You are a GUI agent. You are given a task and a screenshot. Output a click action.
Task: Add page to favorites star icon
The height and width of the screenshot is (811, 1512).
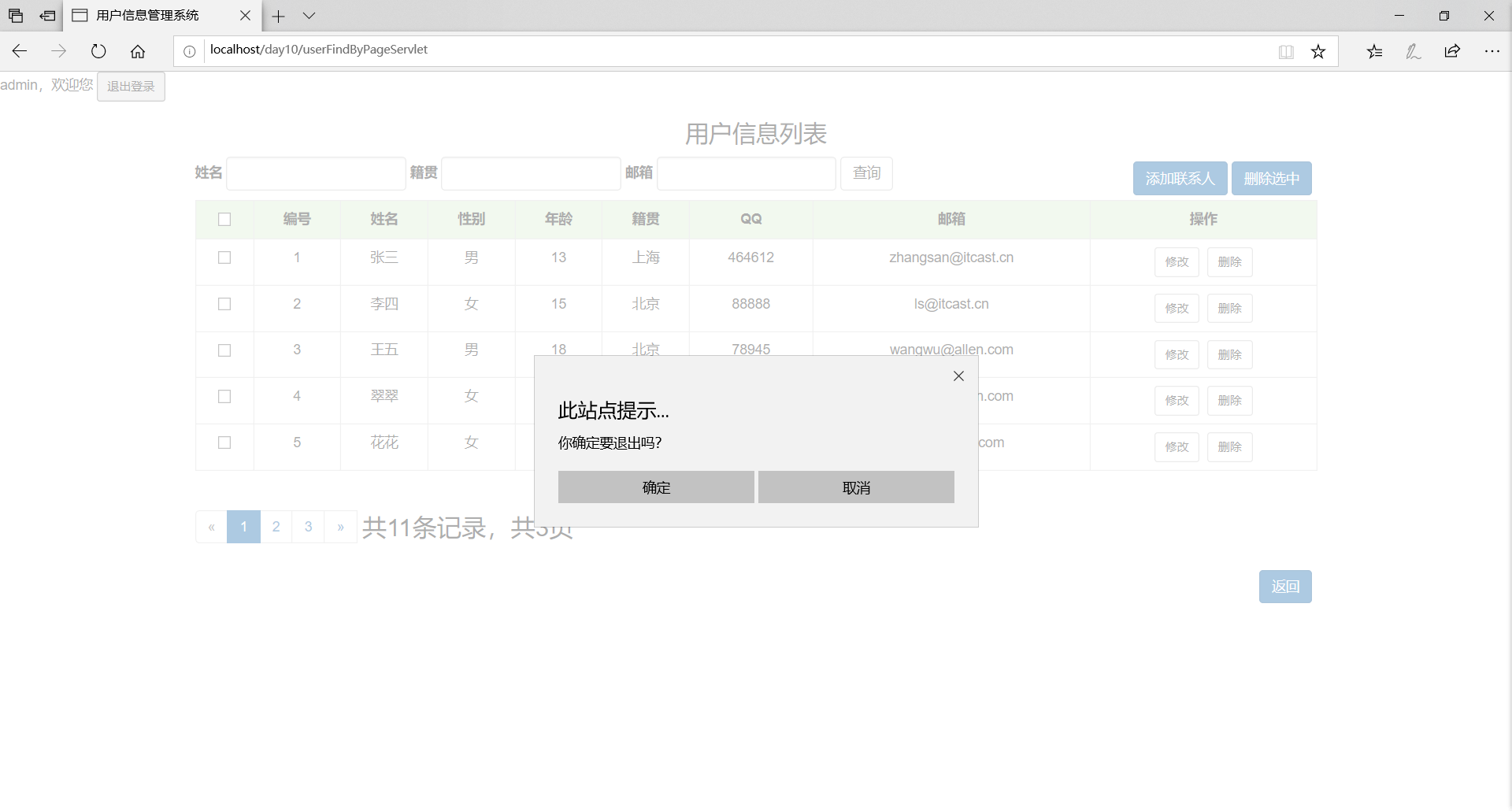pyautogui.click(x=1318, y=52)
